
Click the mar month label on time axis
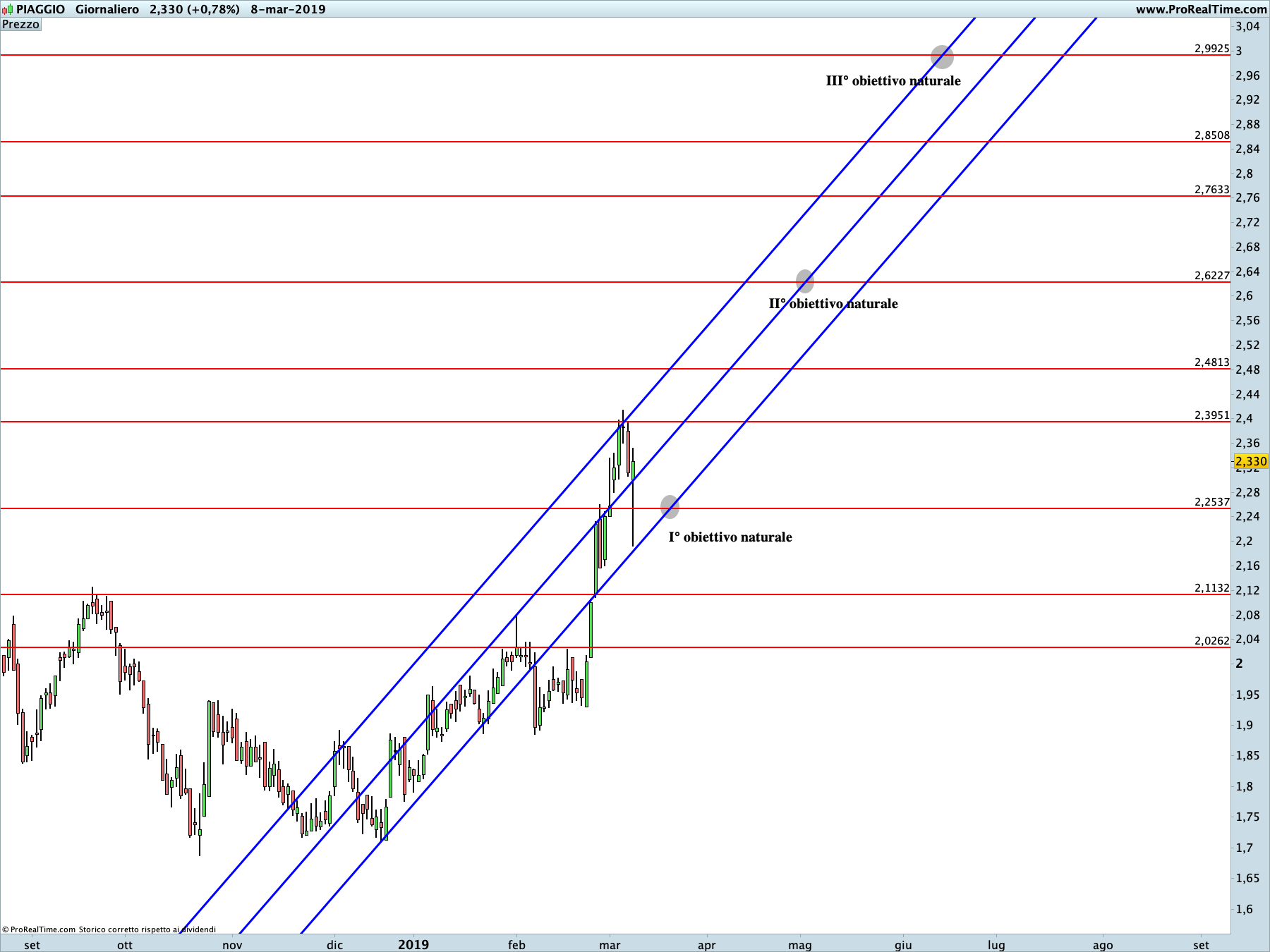(x=610, y=945)
